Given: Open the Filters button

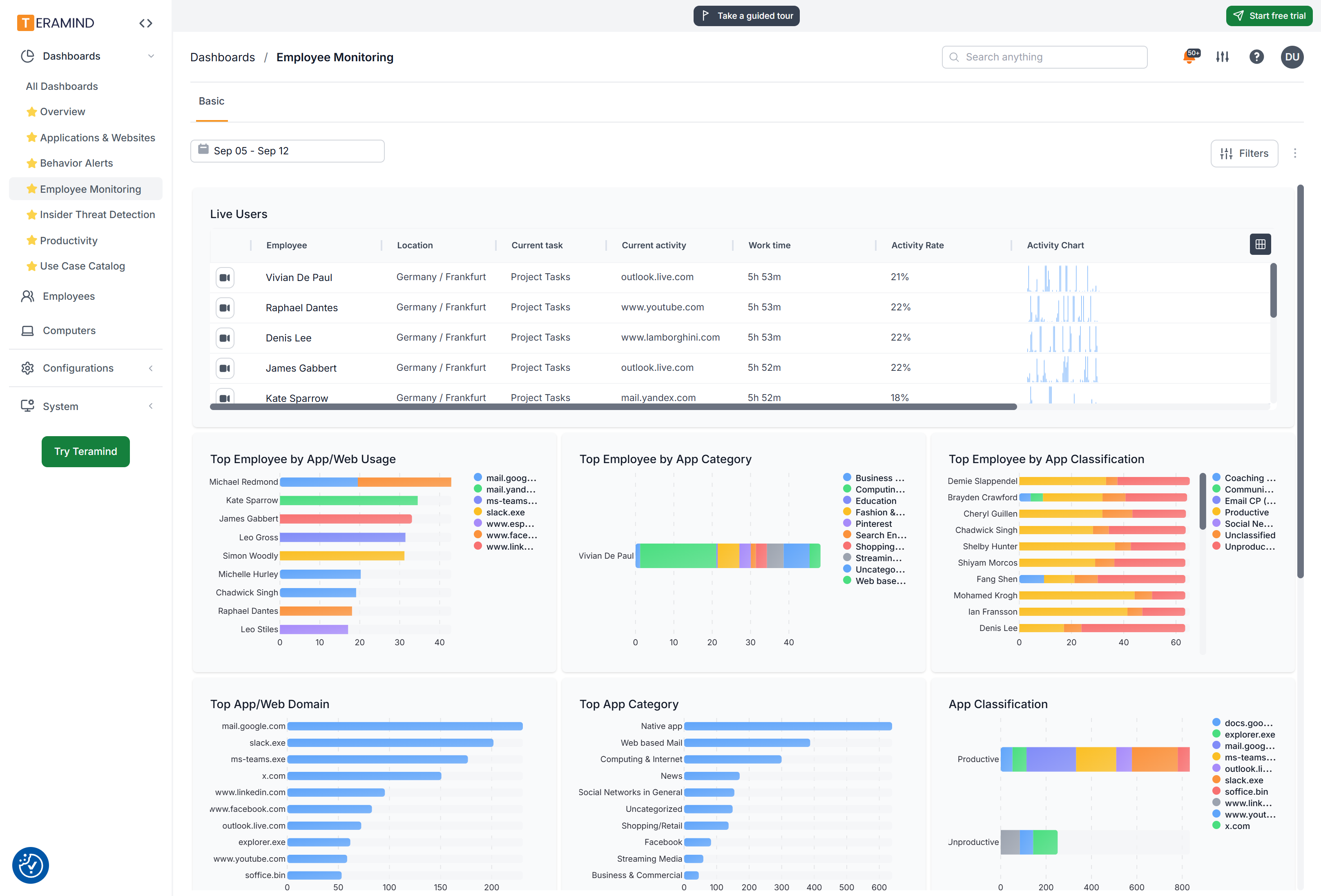Looking at the screenshot, I should [1244, 154].
